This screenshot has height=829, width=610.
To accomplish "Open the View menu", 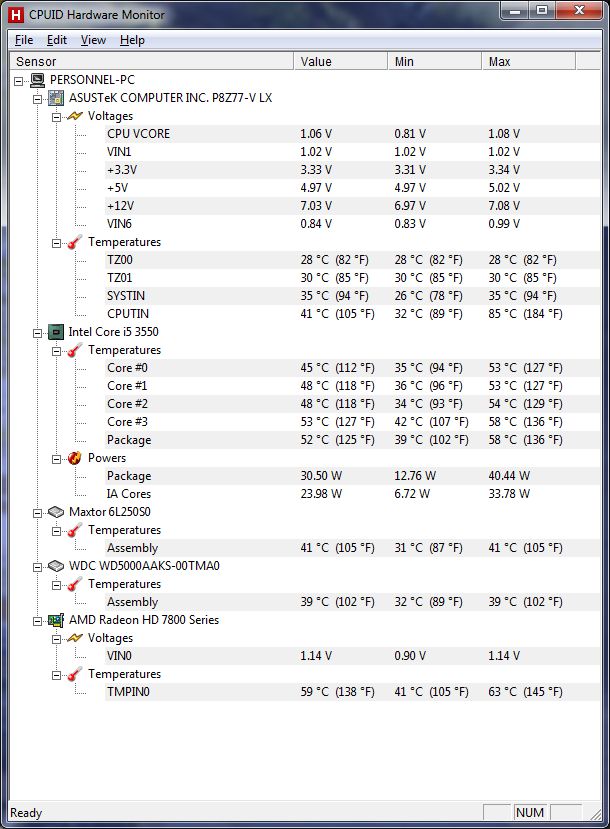I will 93,40.
